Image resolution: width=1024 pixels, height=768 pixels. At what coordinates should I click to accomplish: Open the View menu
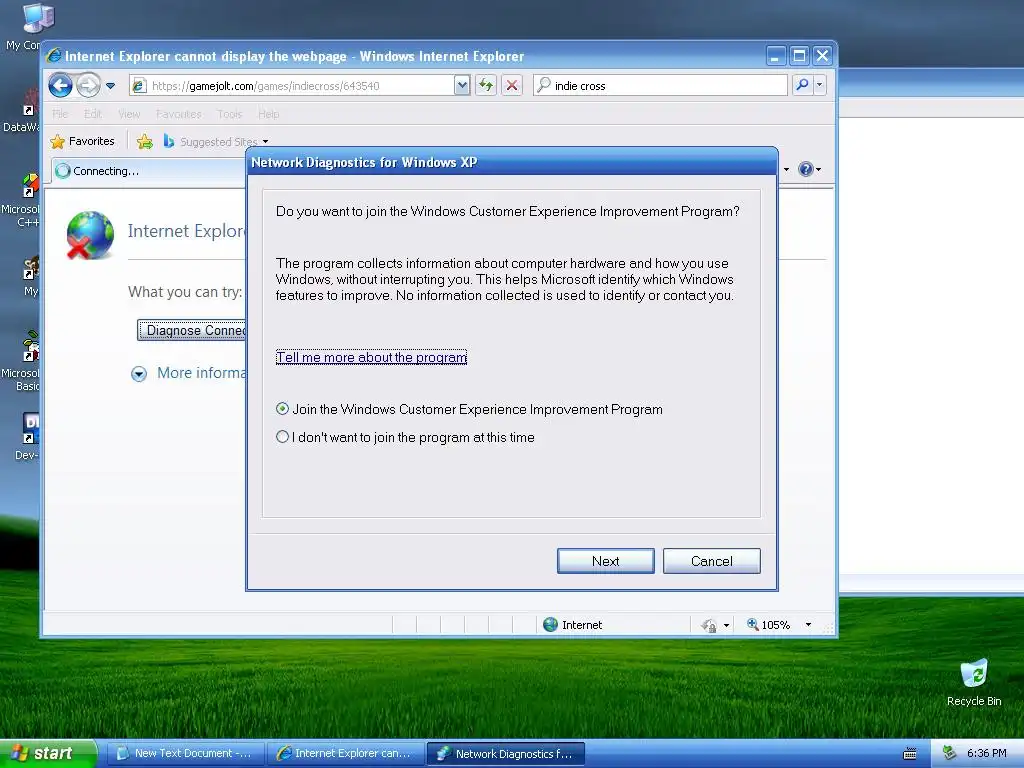[129, 114]
